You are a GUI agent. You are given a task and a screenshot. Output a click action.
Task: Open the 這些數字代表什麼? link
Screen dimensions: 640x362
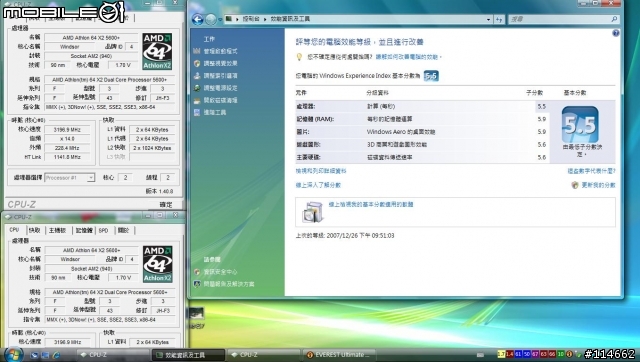[x=591, y=171]
